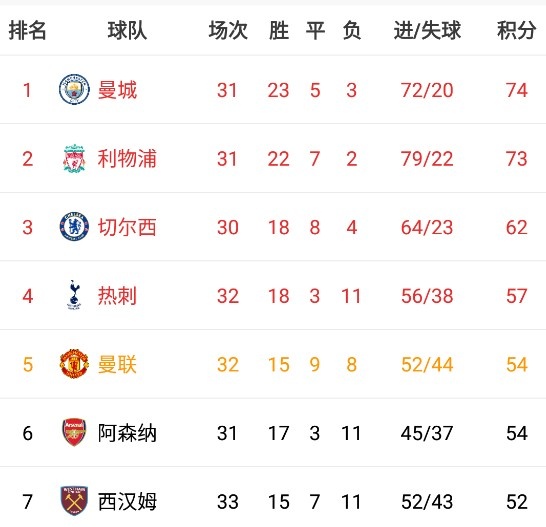Screen dimensions: 546x527
Task: Select the West Ham hammers crest
Action: pos(74,501)
